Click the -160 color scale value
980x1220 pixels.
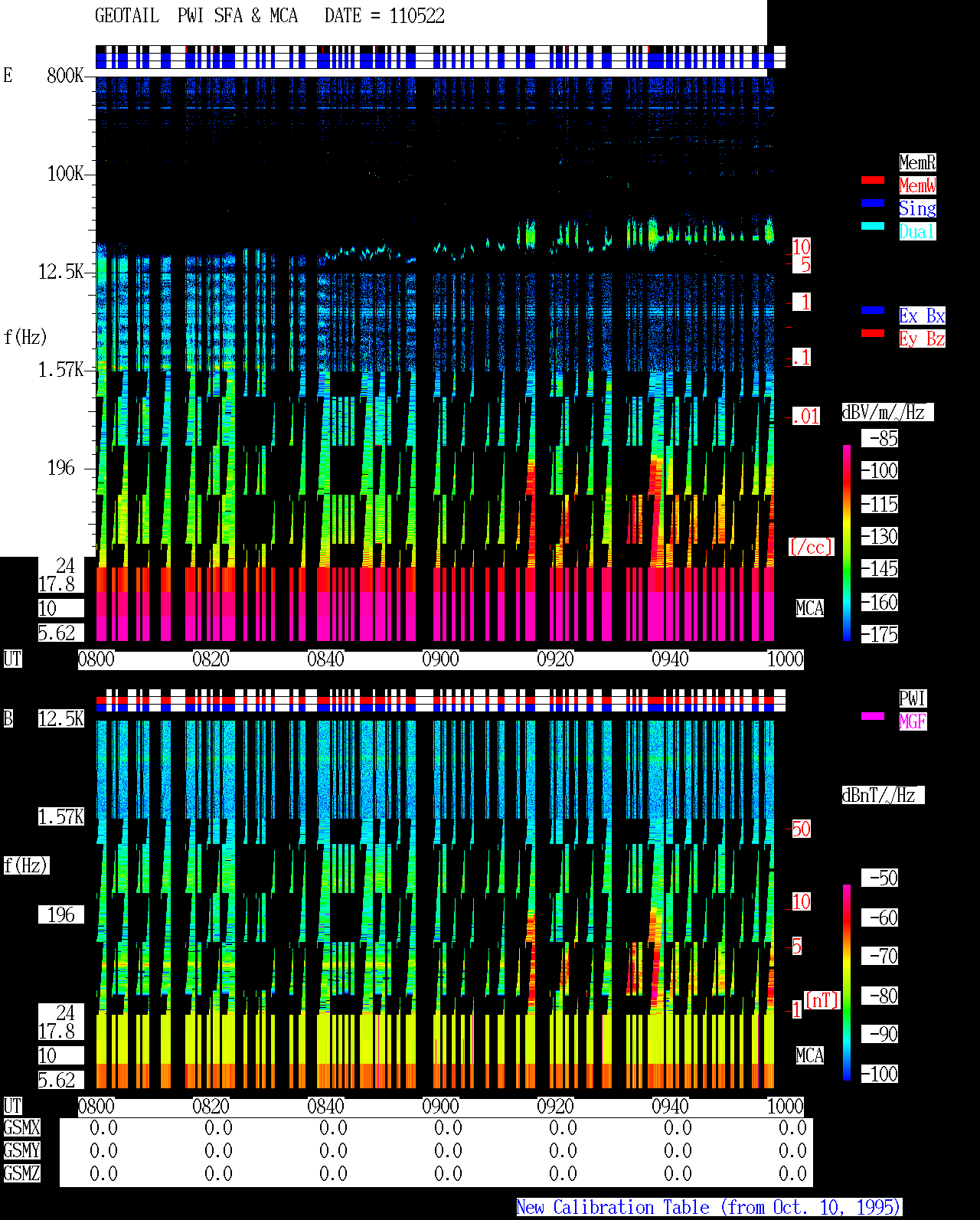(x=880, y=602)
